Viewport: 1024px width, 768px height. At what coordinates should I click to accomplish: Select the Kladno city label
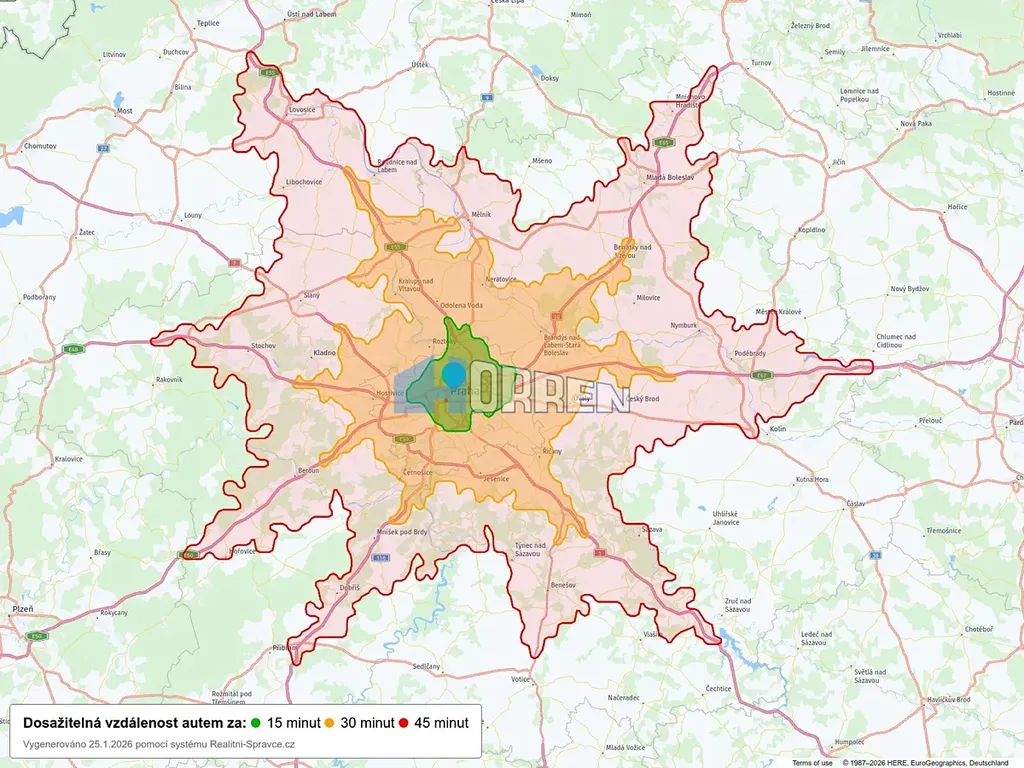click(325, 353)
